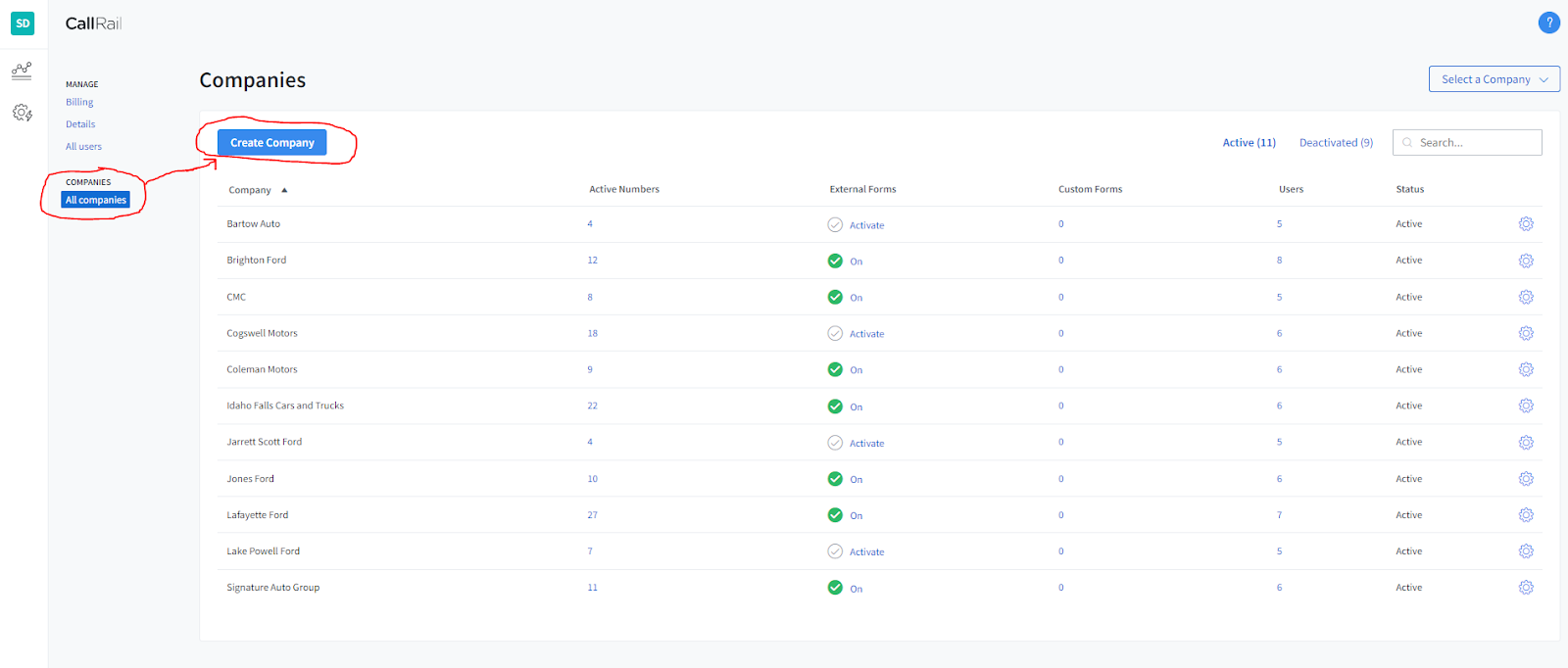Click the Idaho Falls Cars and Trucks name
This screenshot has height=668, width=1568.
285,406
